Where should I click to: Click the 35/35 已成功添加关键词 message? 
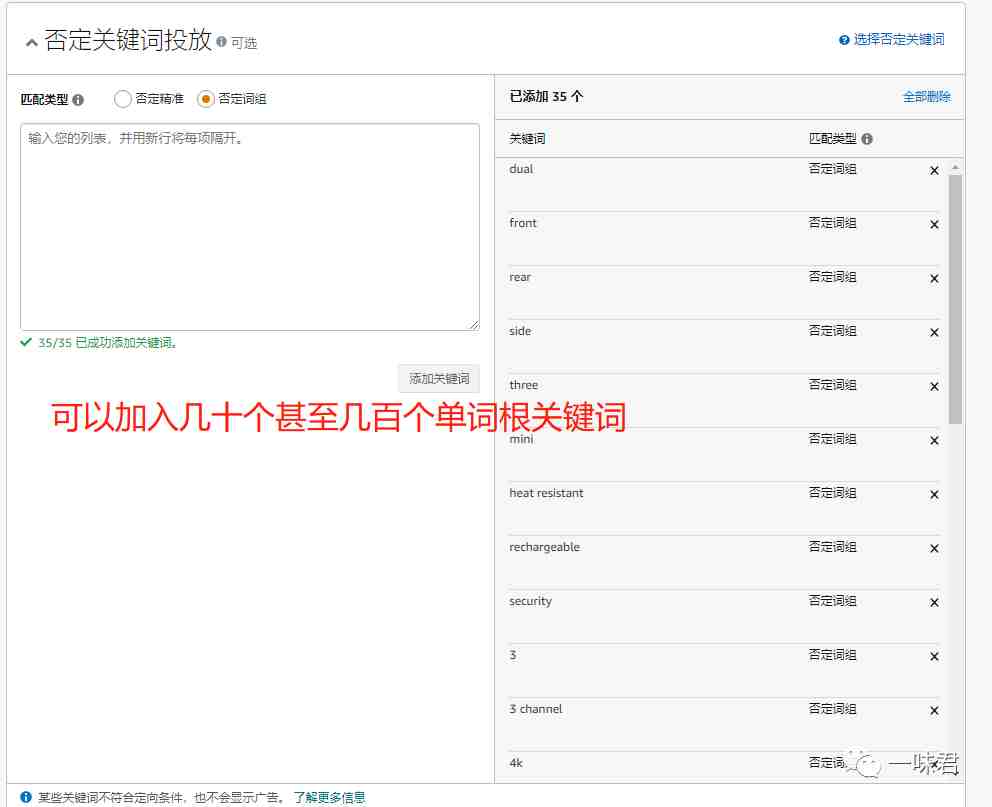108,343
